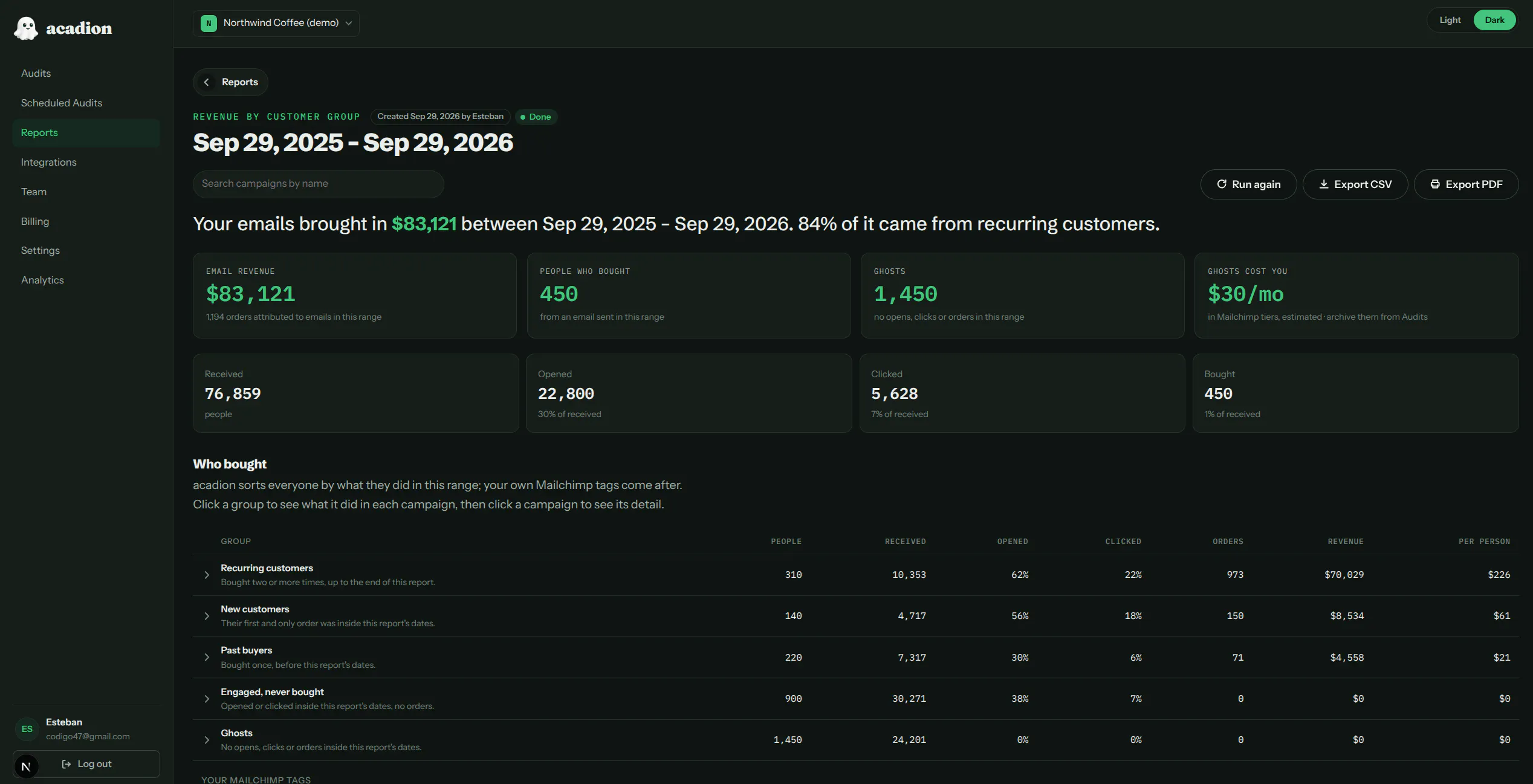Viewport: 1533px width, 784px height.
Task: Open Analytics in the sidebar
Action: (x=86, y=280)
